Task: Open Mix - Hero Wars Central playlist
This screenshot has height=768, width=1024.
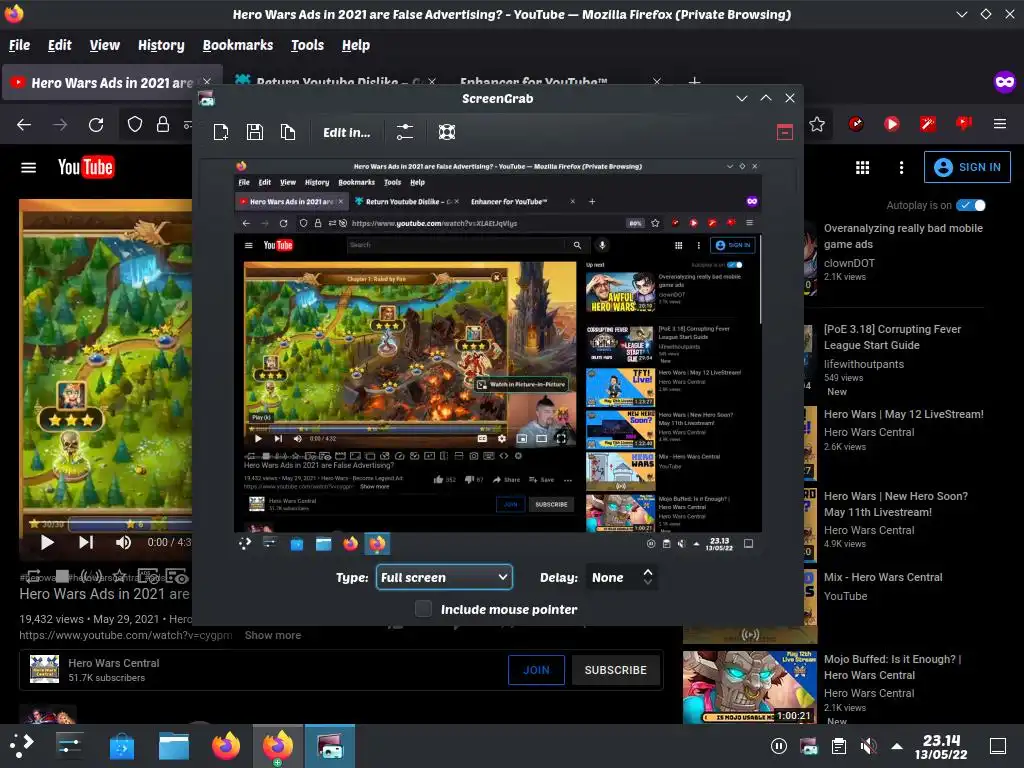Action: [883, 577]
